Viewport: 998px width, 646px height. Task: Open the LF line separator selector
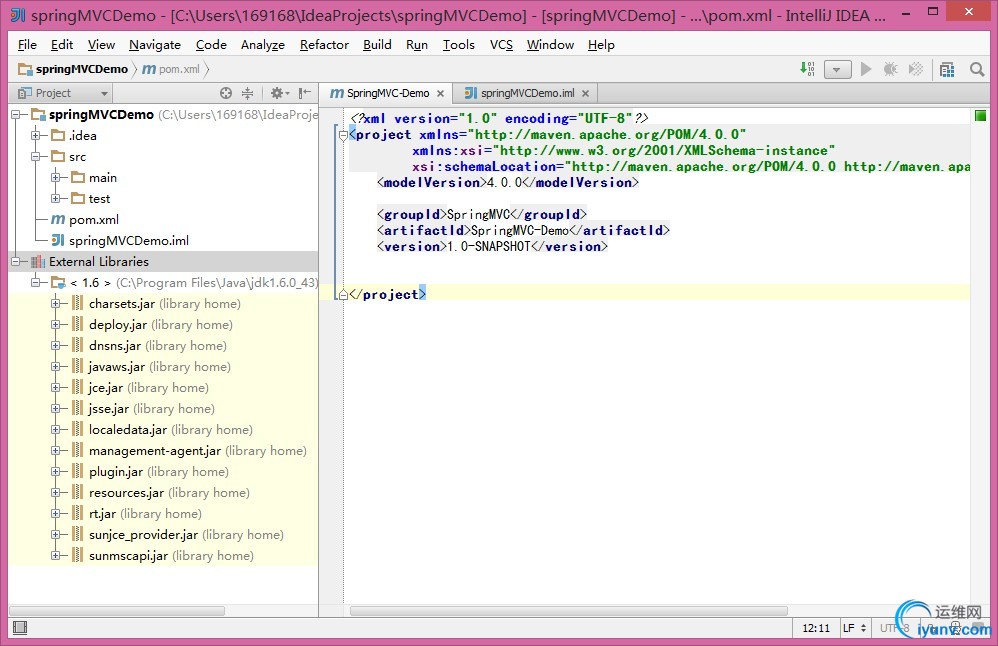click(x=854, y=628)
